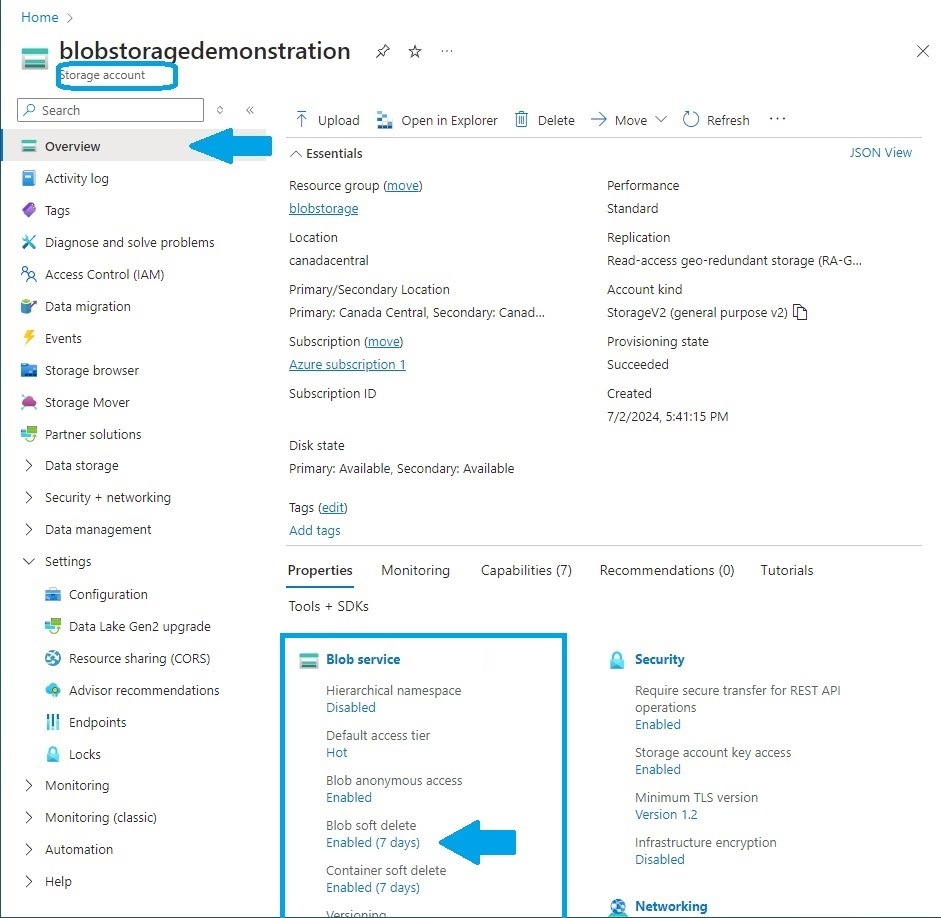Switch to the Properties tab
The height and width of the screenshot is (918, 941).
tap(320, 571)
